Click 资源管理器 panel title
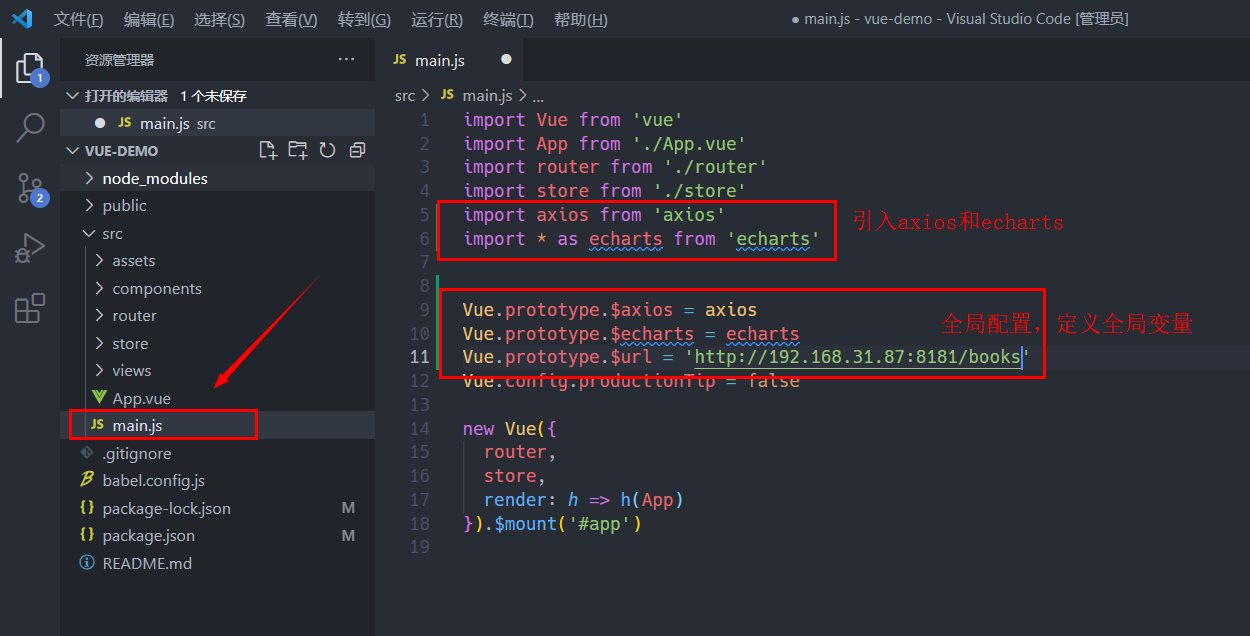The height and width of the screenshot is (636, 1250). click(x=119, y=60)
